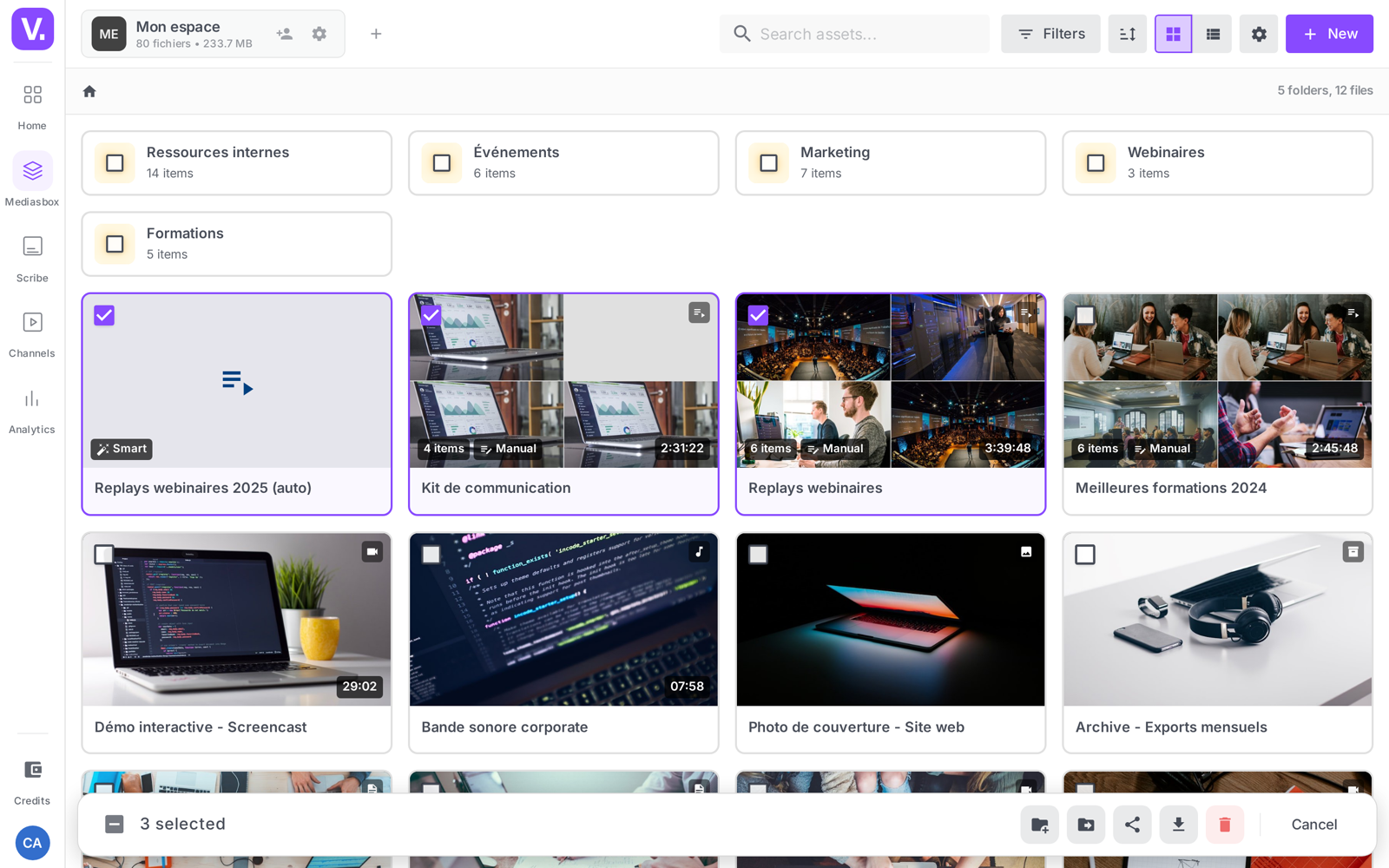Open Démo interactive - Screencast thumbnail
The width and height of the screenshot is (1389, 868).
(237, 620)
